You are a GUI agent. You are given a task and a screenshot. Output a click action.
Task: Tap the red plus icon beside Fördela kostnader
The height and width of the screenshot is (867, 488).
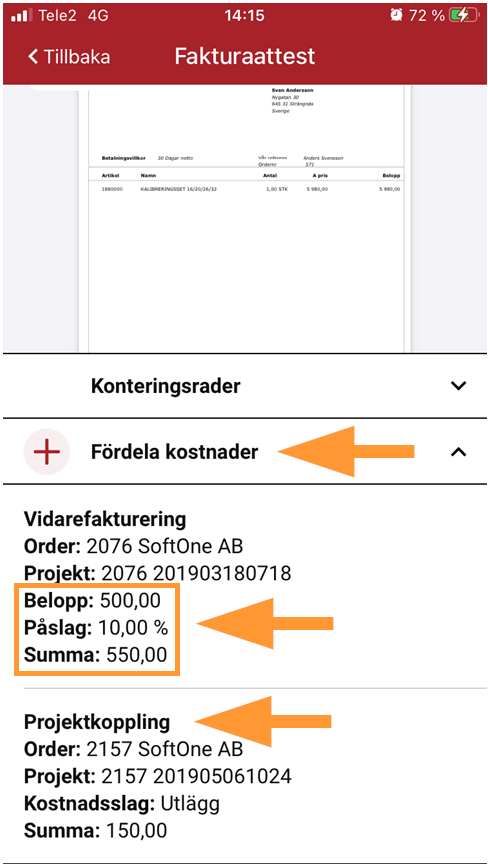(47, 452)
